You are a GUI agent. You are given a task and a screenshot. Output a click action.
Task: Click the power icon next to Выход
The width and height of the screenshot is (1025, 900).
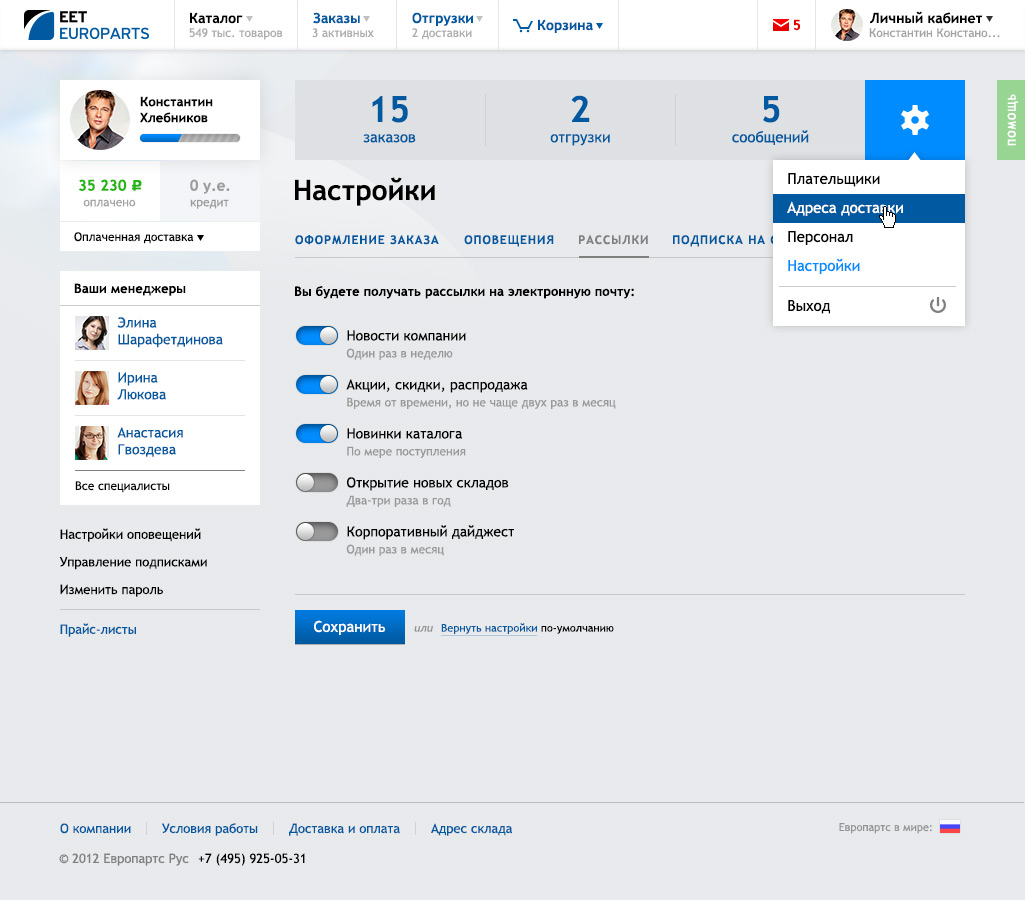coord(937,306)
